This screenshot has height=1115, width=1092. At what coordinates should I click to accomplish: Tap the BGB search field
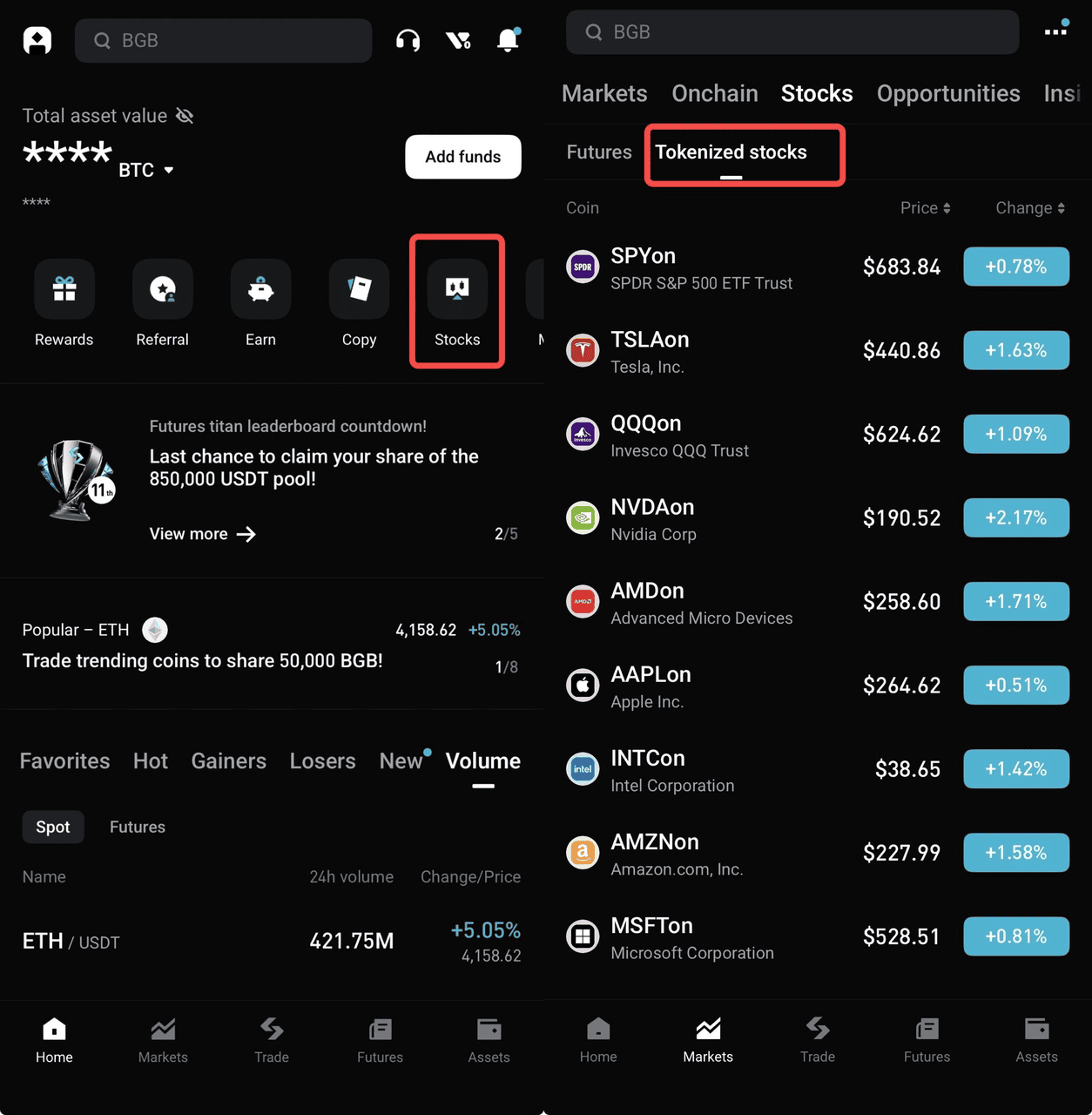[223, 40]
